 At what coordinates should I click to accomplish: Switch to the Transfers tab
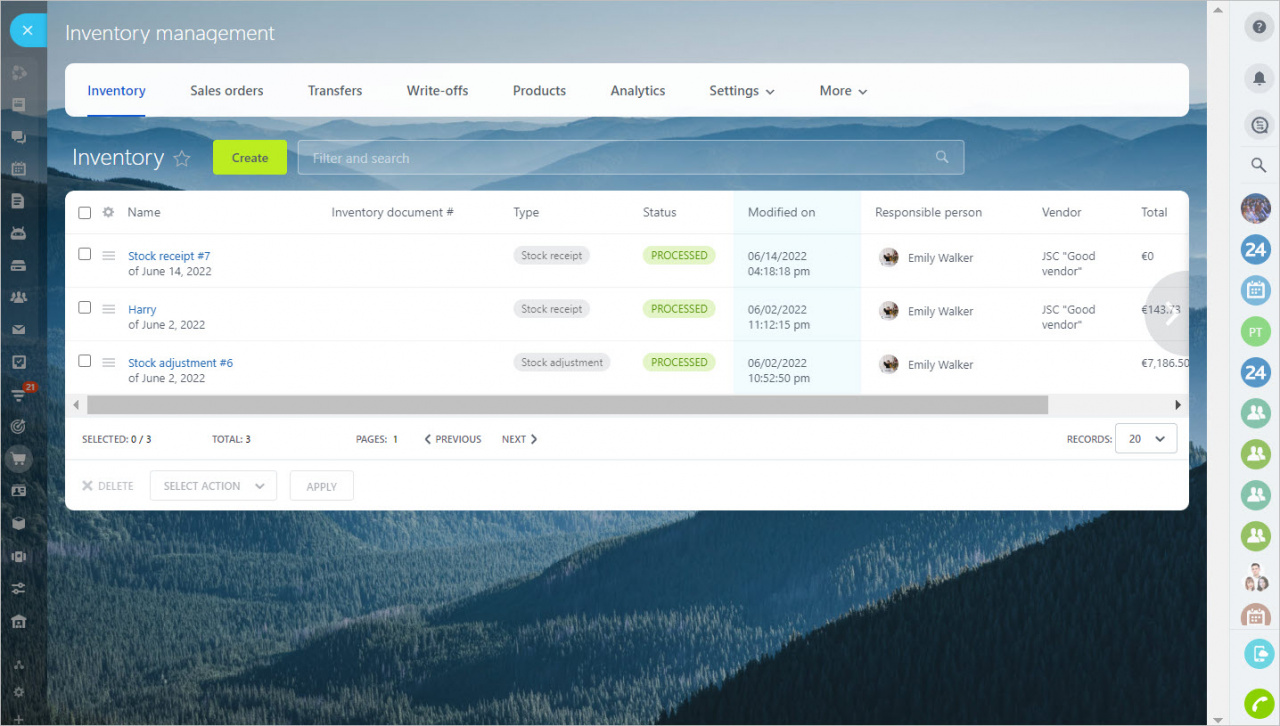coord(335,91)
